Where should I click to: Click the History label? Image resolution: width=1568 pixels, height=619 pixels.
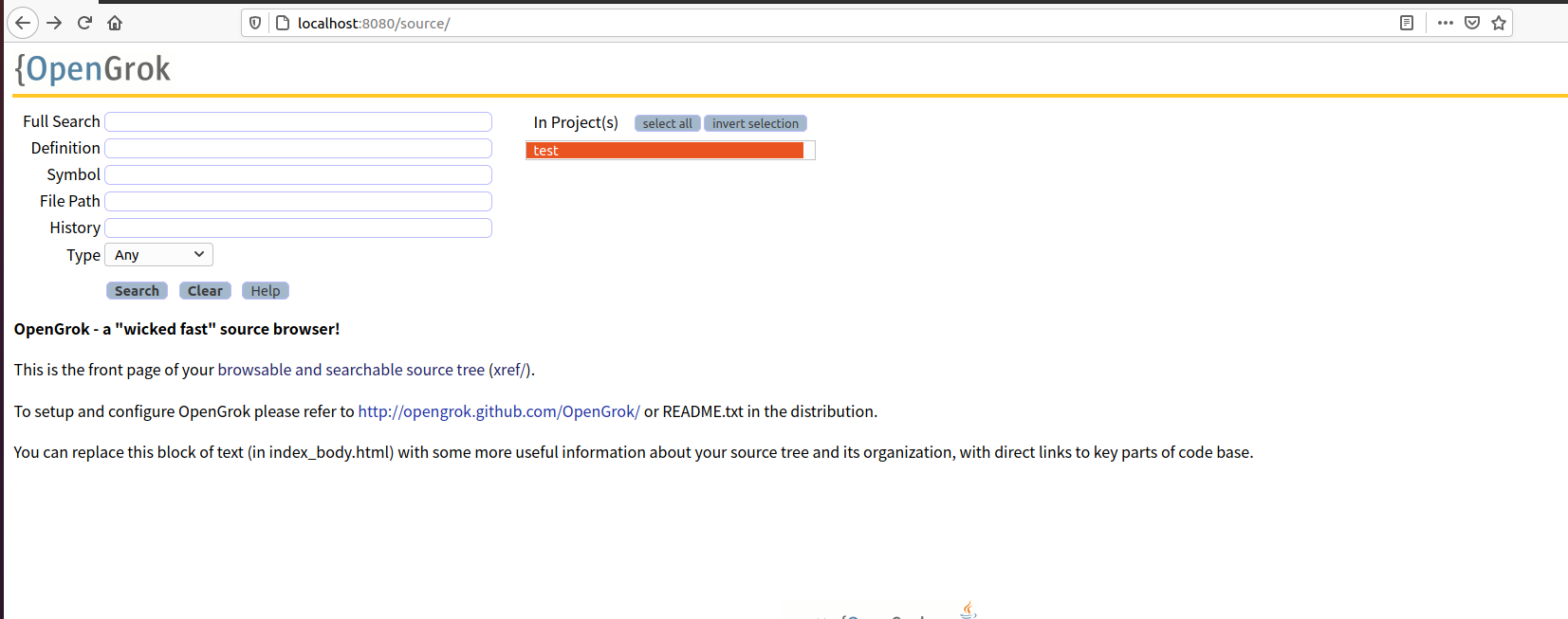coord(75,228)
